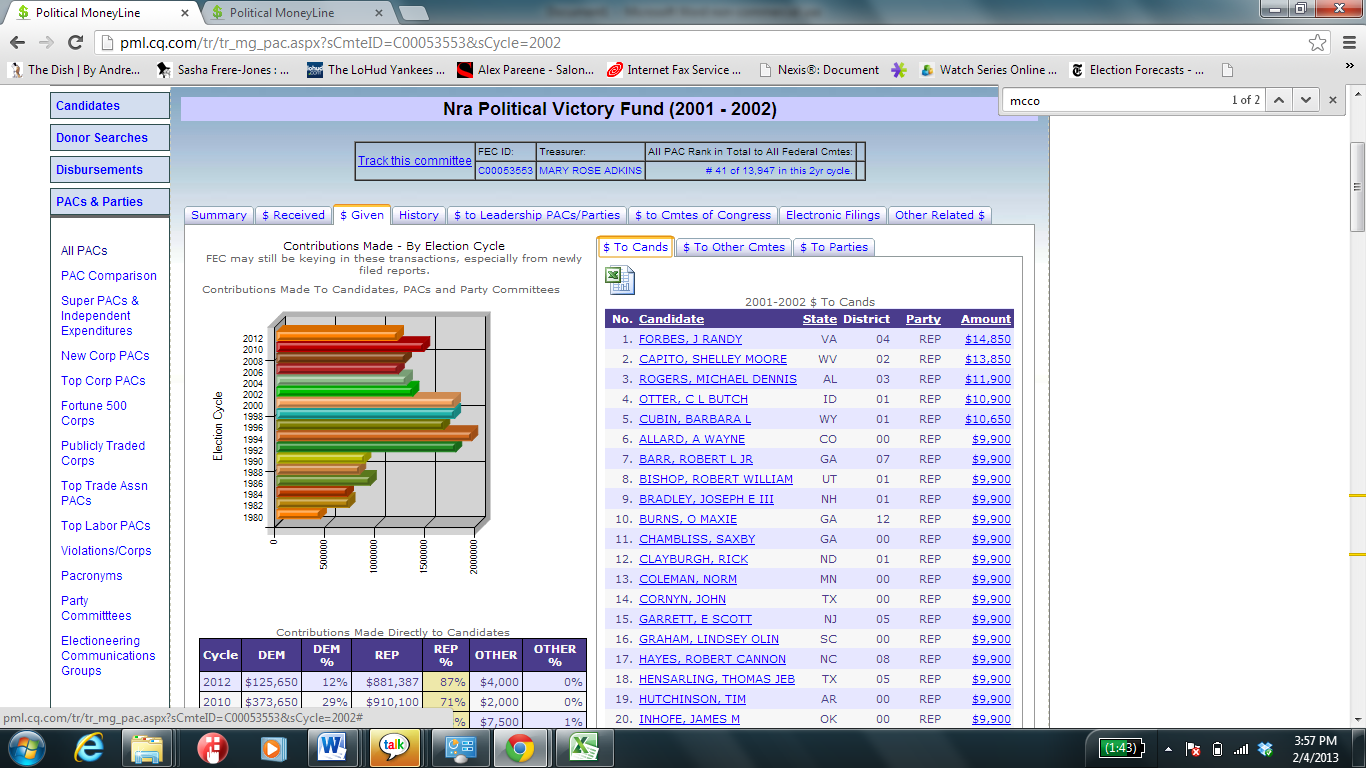Viewport: 1366px width, 768px height.
Task: Click the browser back arrow
Action: (x=18, y=43)
